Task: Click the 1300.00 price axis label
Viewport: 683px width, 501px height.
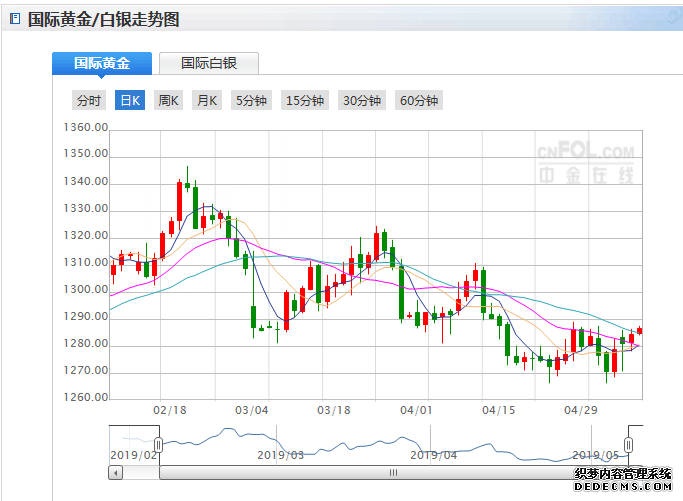Action: click(x=86, y=289)
